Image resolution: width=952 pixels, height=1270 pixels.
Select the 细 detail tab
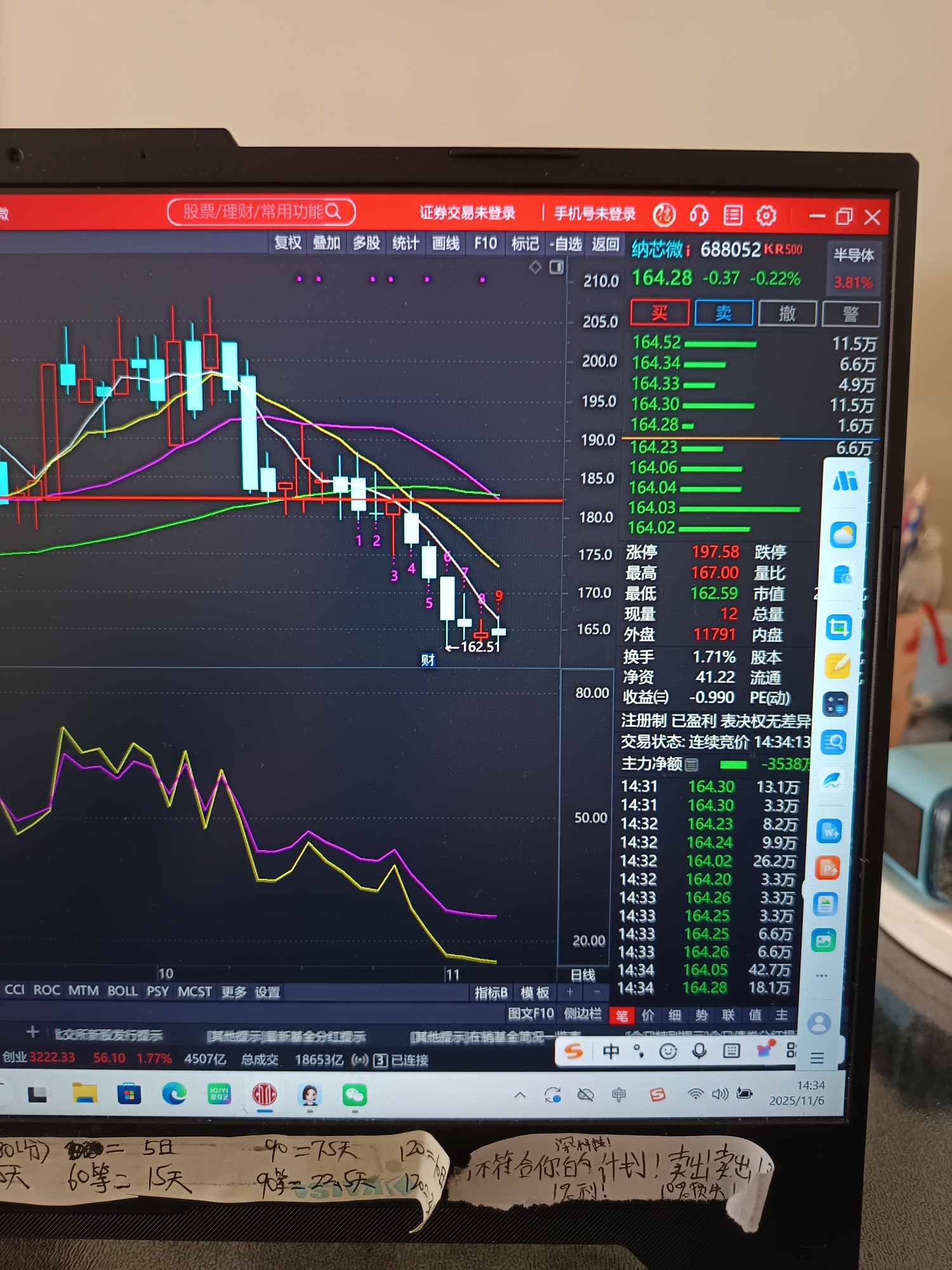point(675,1015)
